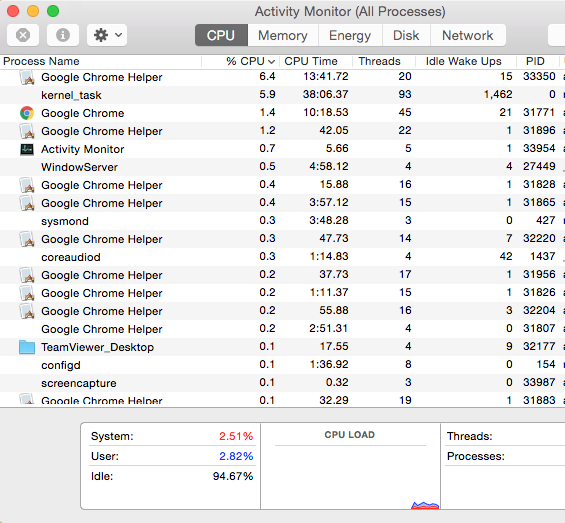Switch to the Memory tab
Image resolution: width=565 pixels, height=523 pixels.
point(283,35)
